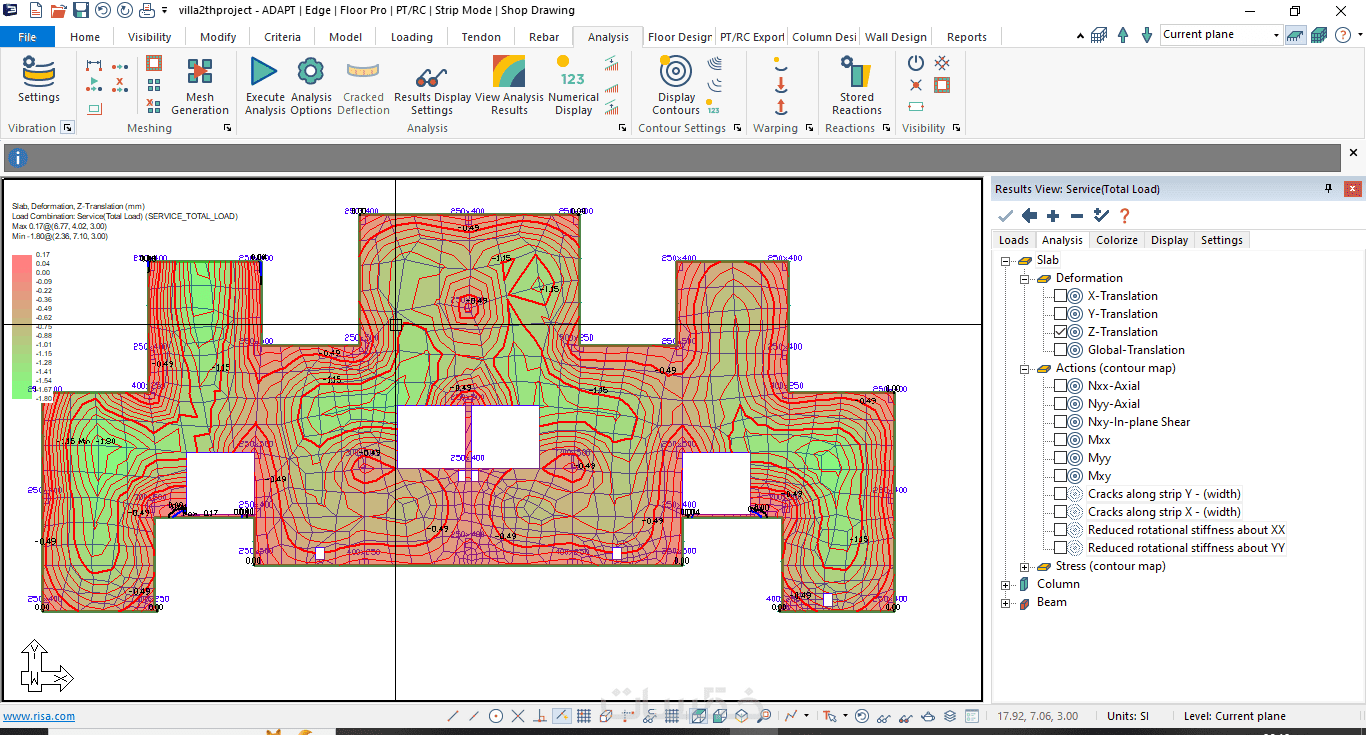1366x735 pixels.
Task: Click the upward warping arrow icon
Action: click(x=781, y=107)
